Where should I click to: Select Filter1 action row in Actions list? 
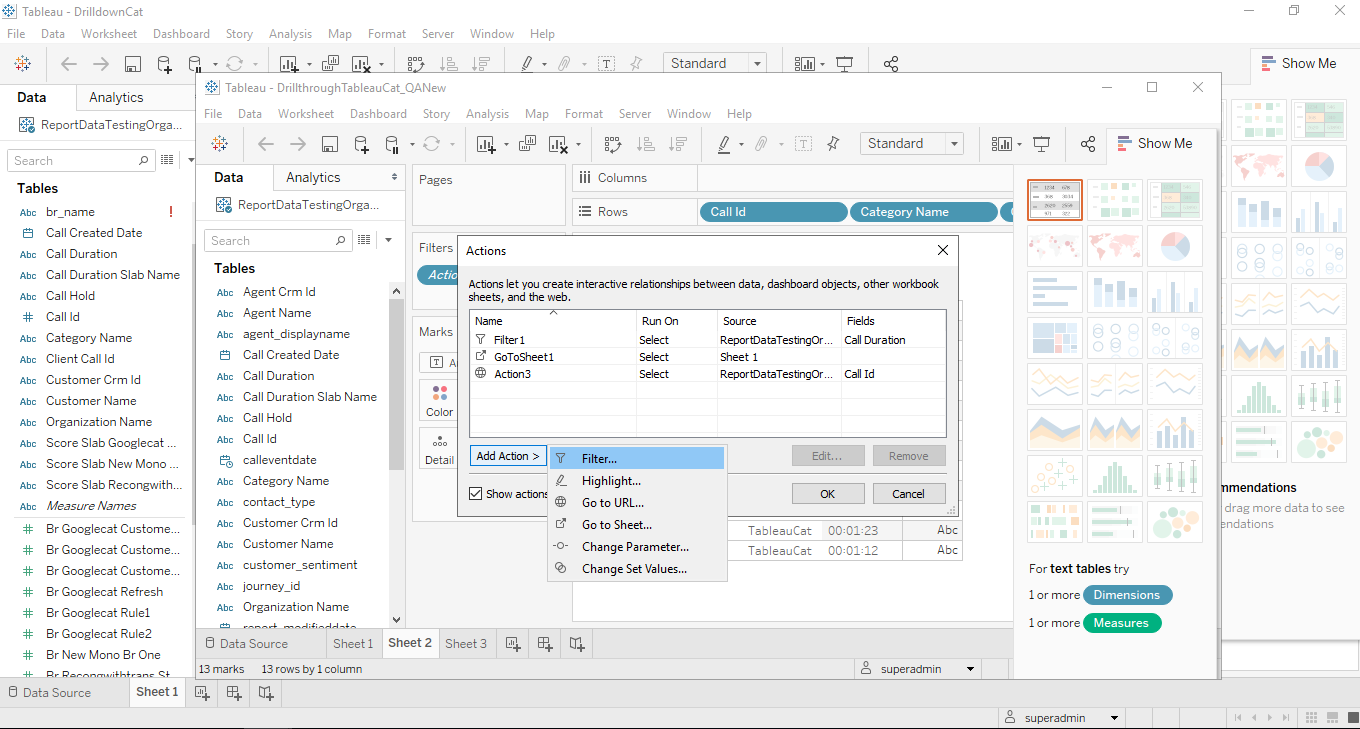click(x=708, y=340)
